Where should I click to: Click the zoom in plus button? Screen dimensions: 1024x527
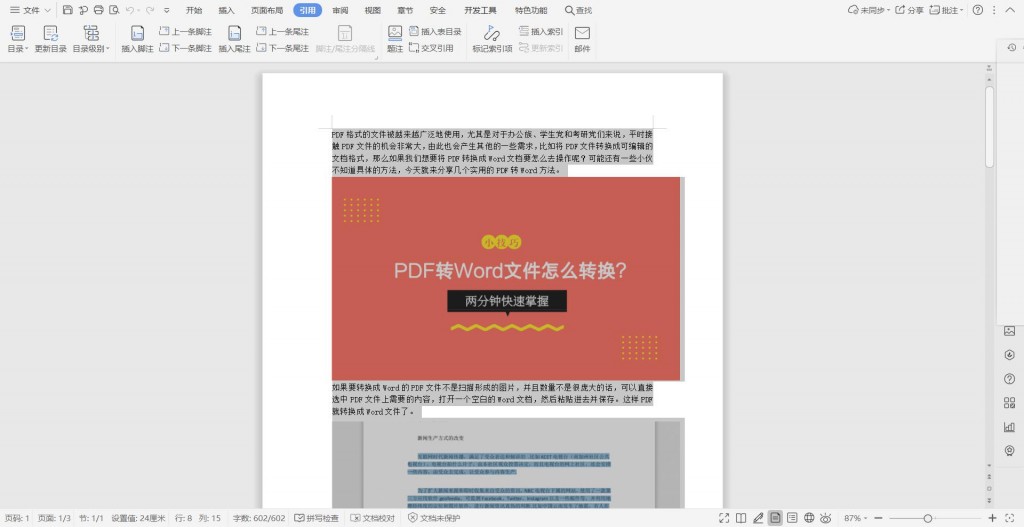pyautogui.click(x=993, y=518)
